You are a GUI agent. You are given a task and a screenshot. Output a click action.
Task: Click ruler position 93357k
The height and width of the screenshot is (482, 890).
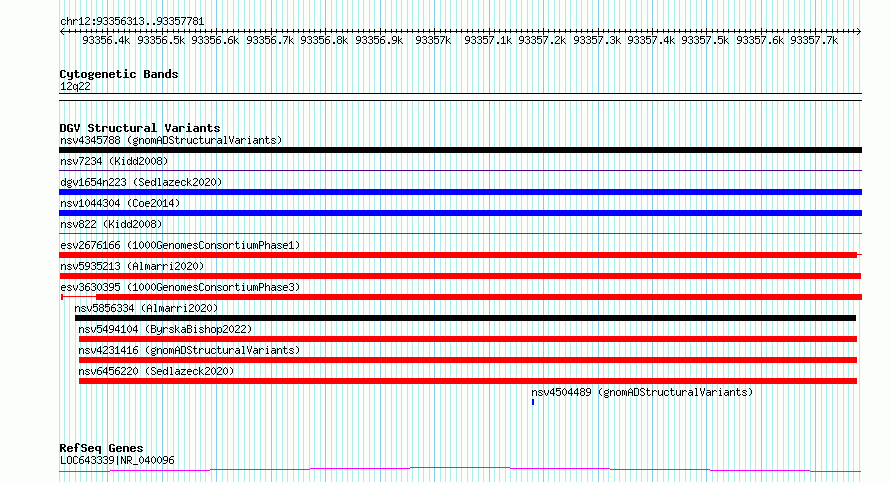(x=433, y=40)
